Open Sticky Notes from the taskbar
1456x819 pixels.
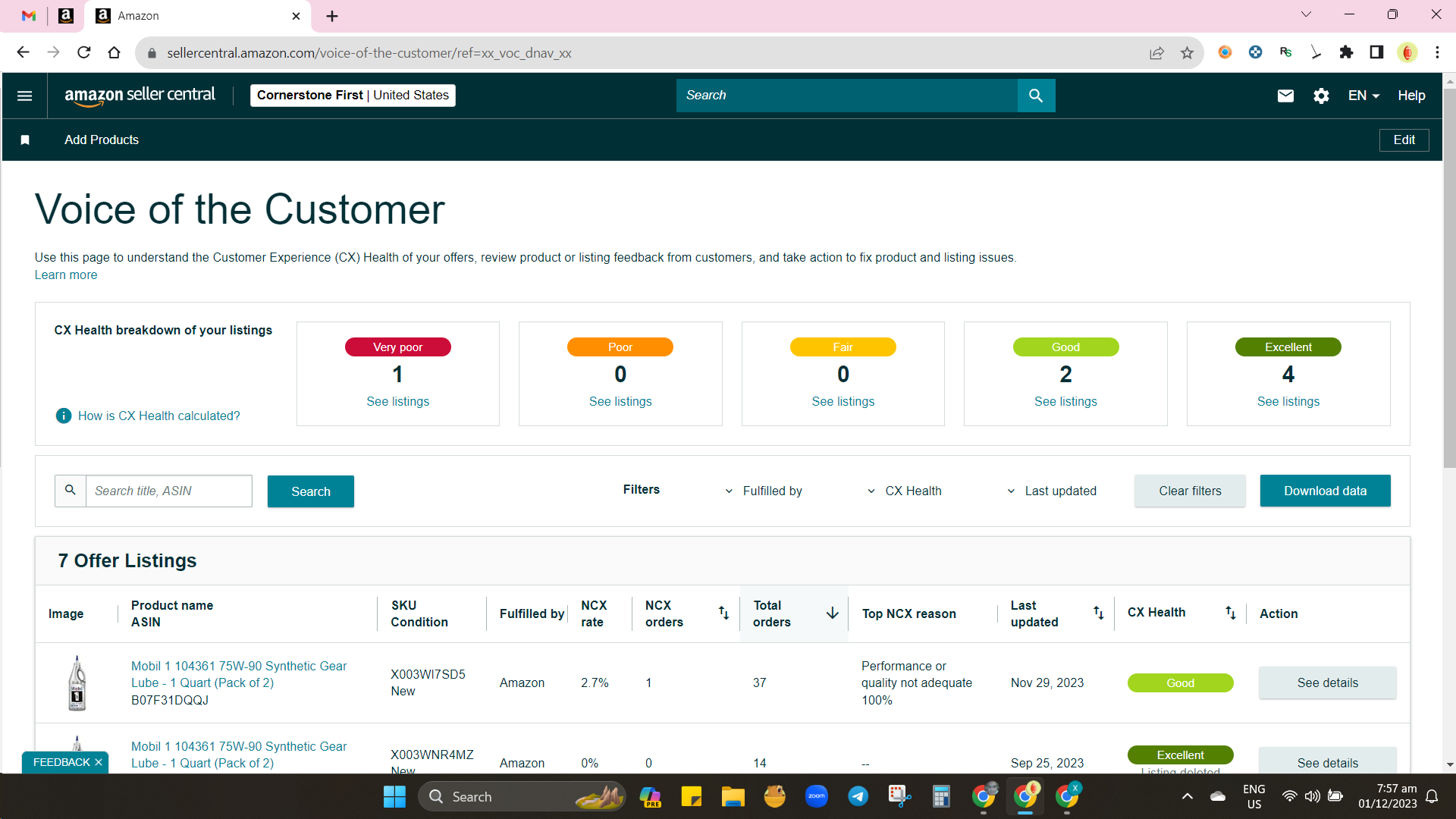click(691, 796)
